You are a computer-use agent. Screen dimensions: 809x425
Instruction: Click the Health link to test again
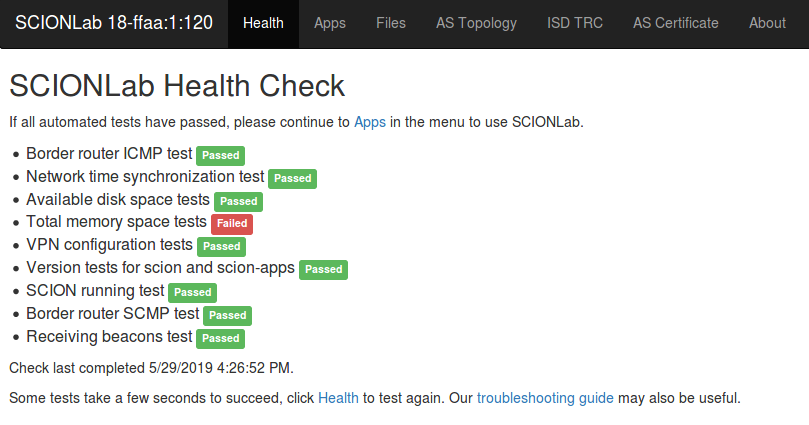[x=338, y=398]
